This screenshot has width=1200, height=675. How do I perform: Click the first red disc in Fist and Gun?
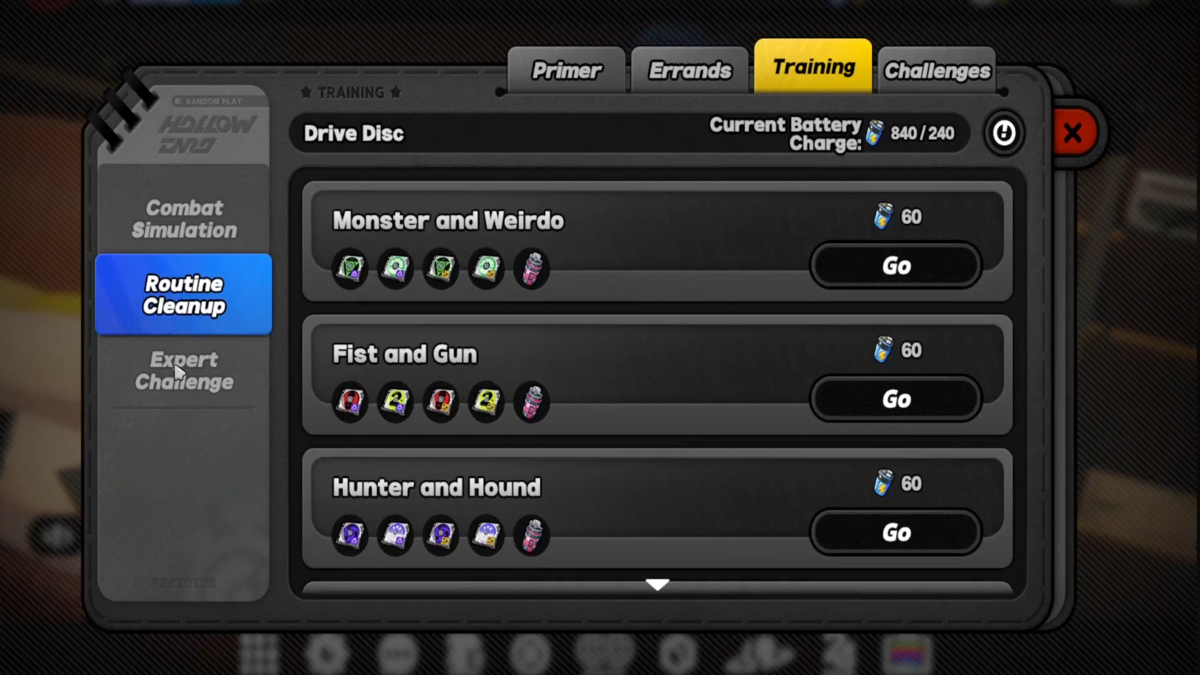(350, 402)
